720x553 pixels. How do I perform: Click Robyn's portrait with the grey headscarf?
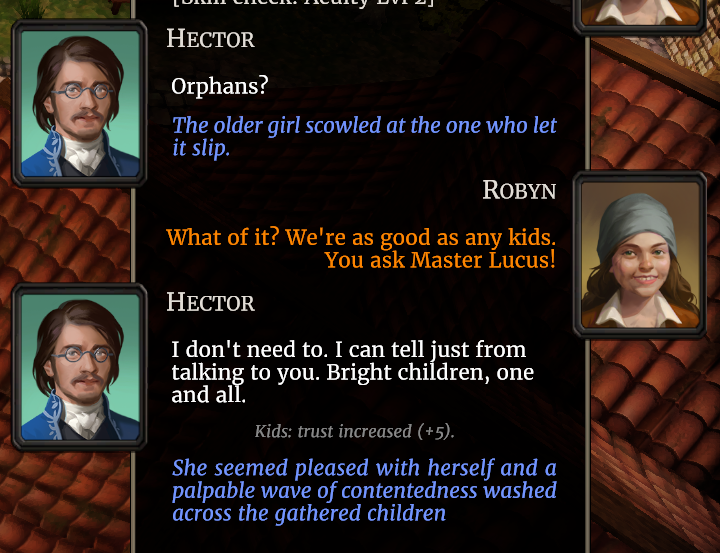tap(640, 255)
